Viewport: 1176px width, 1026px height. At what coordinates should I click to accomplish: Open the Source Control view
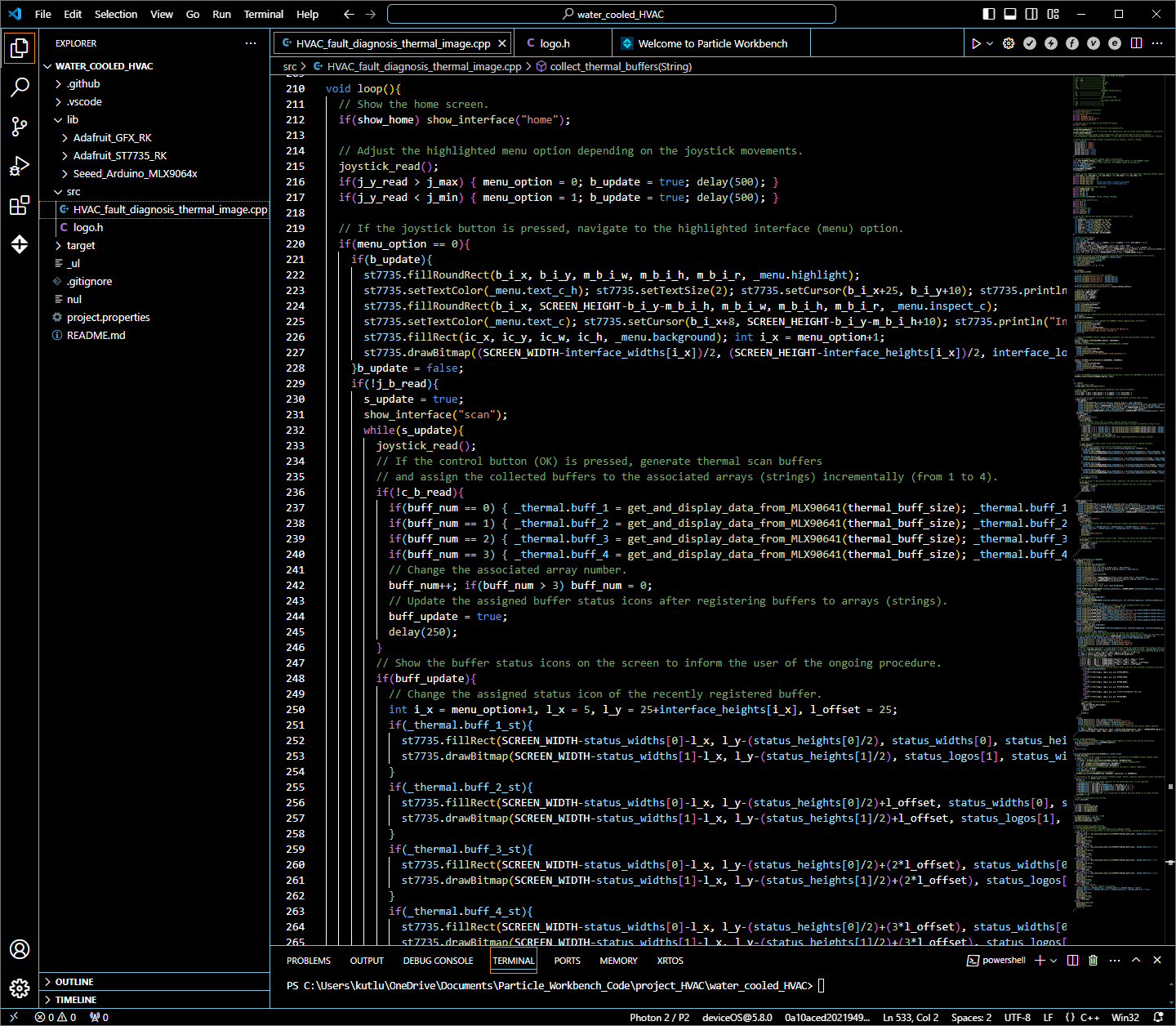[x=20, y=126]
